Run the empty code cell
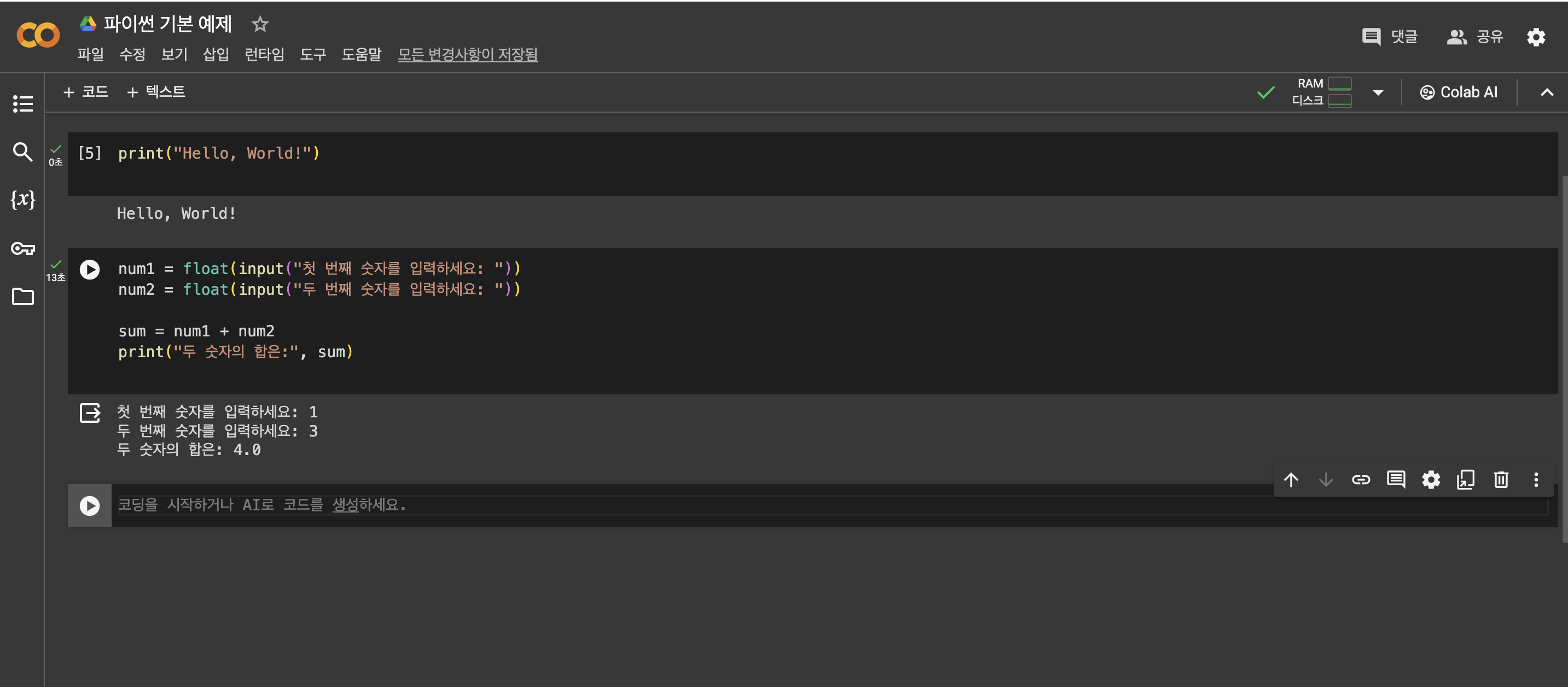The image size is (1568, 687). coord(90,505)
